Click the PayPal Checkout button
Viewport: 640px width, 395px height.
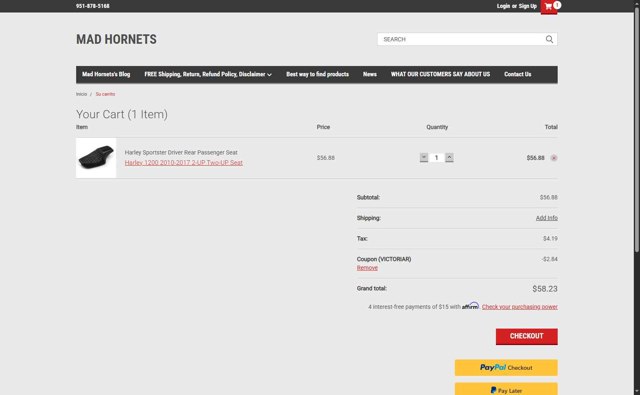(x=506, y=368)
